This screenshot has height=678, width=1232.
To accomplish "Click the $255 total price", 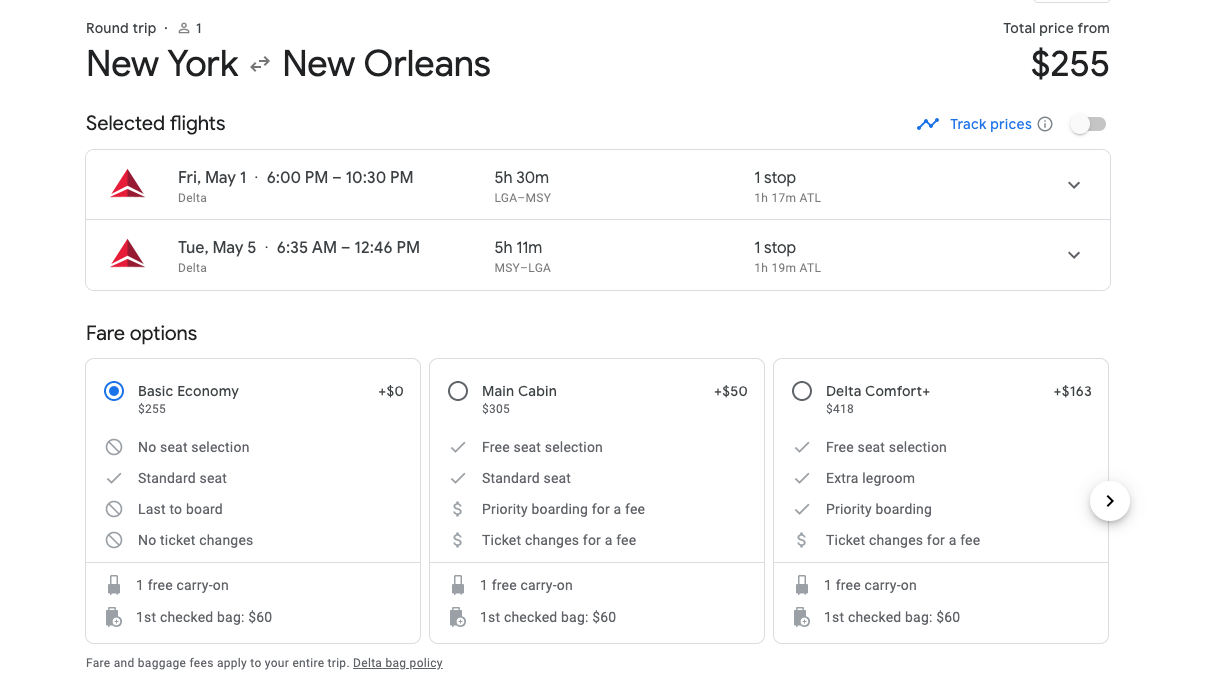I will [x=1069, y=65].
